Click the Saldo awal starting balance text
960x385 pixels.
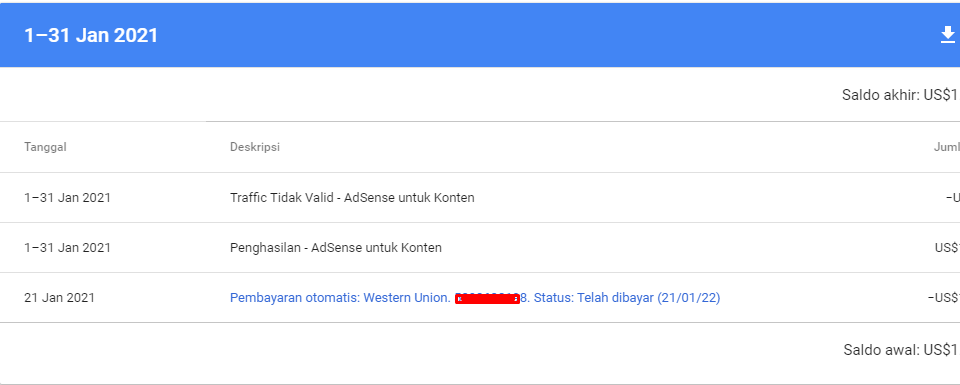901,350
